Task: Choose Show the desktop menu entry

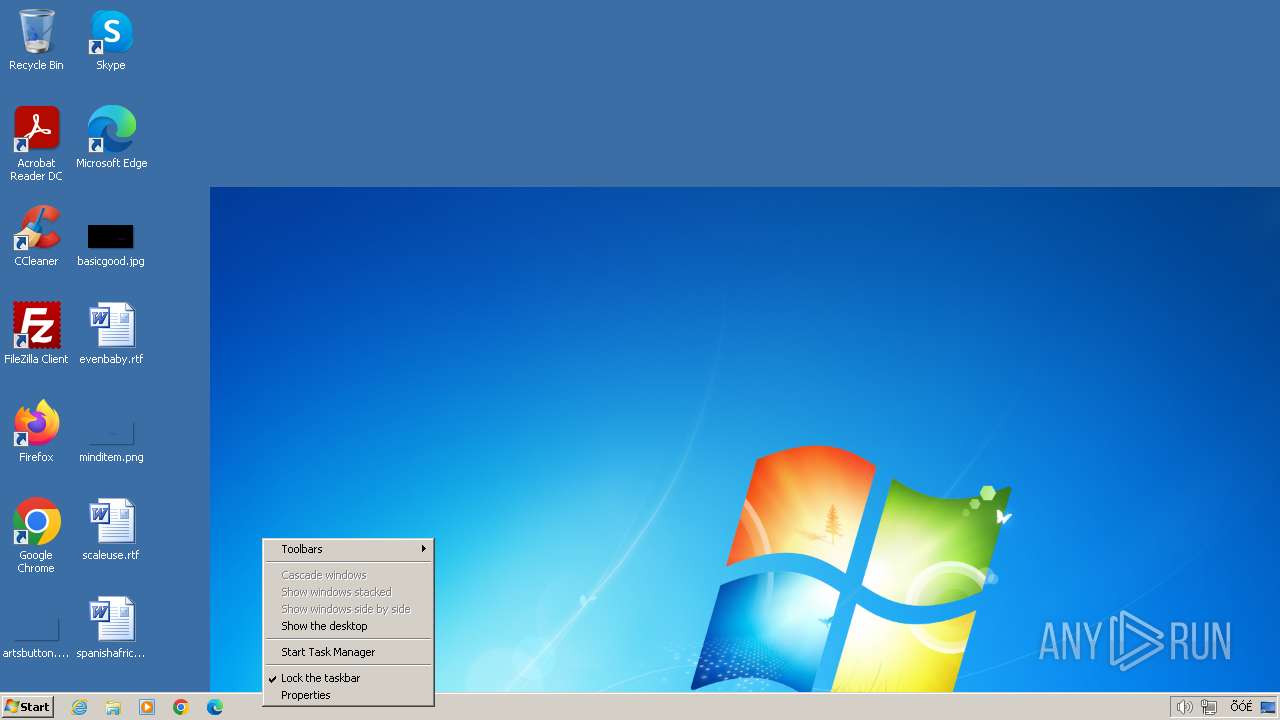Action: (x=348, y=626)
